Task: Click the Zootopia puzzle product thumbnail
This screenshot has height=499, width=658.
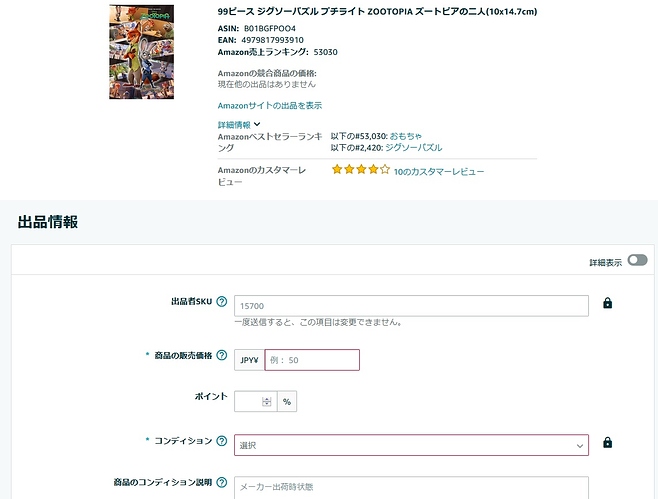Action: 141,52
